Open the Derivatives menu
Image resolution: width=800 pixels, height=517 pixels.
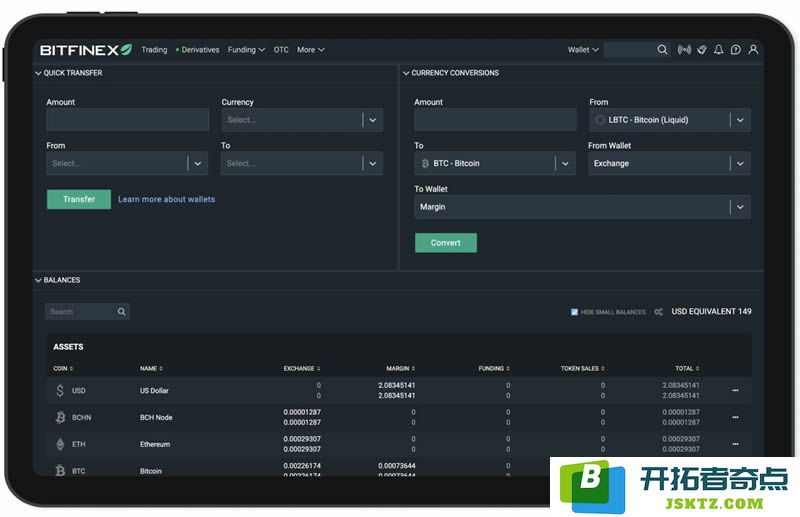coord(197,50)
